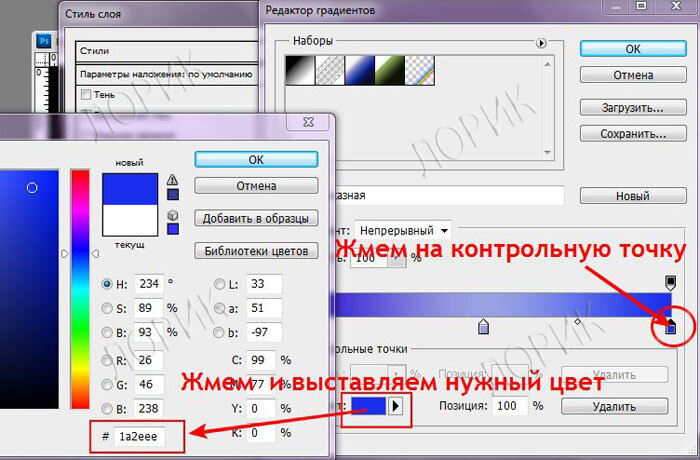
Task: Click the blue value field showing 238
Action: (x=149, y=409)
